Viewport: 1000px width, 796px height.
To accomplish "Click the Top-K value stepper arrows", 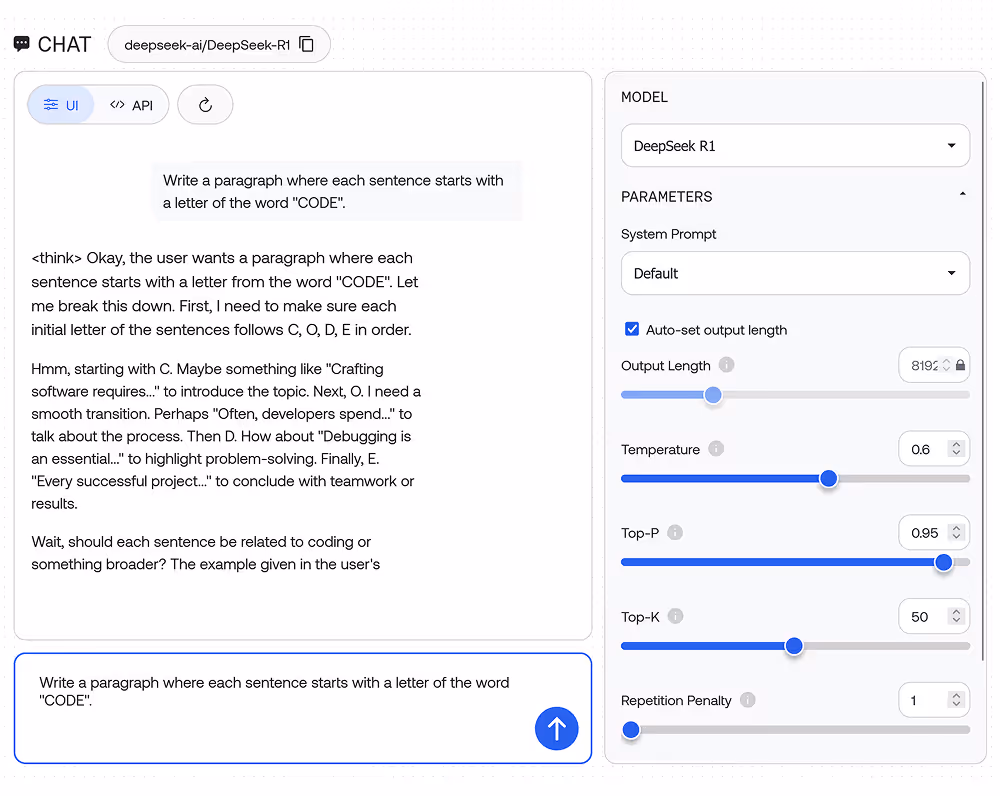I will click(956, 616).
